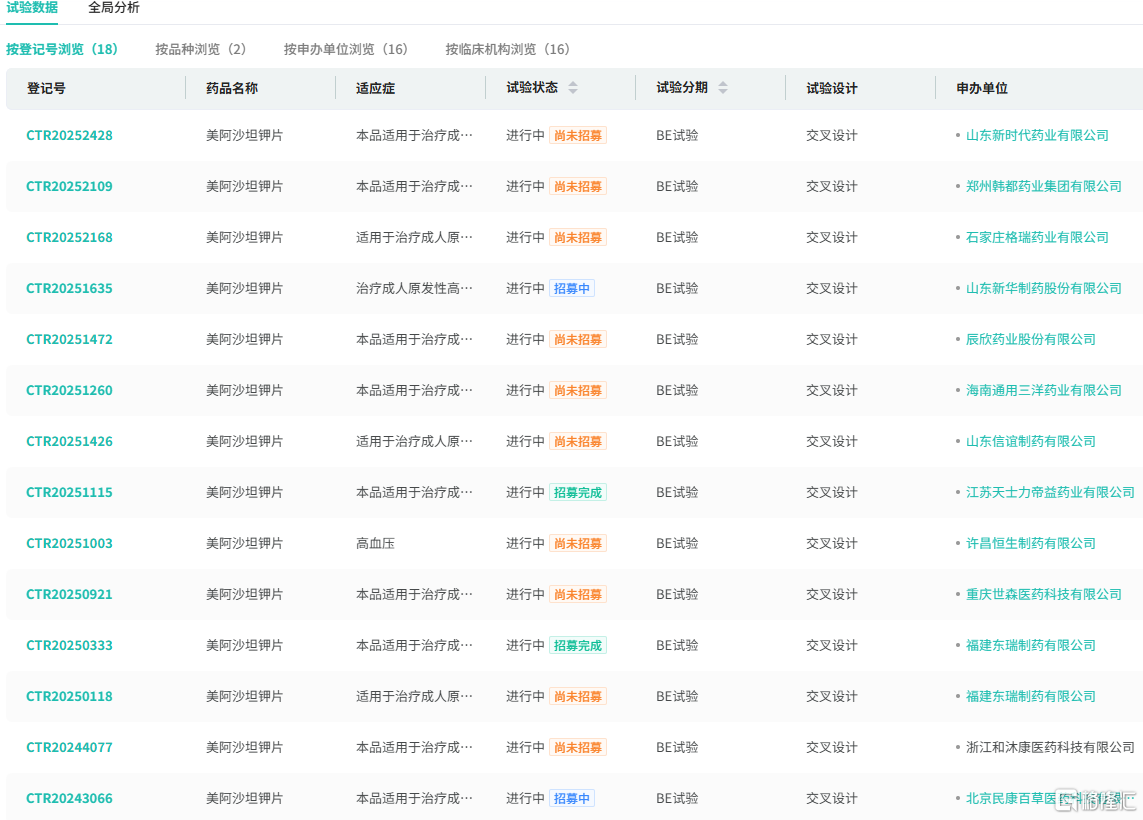Viewport: 1143px width, 820px height.
Task: Select 按临床机构浏览 (16) view
Action: (x=507, y=50)
